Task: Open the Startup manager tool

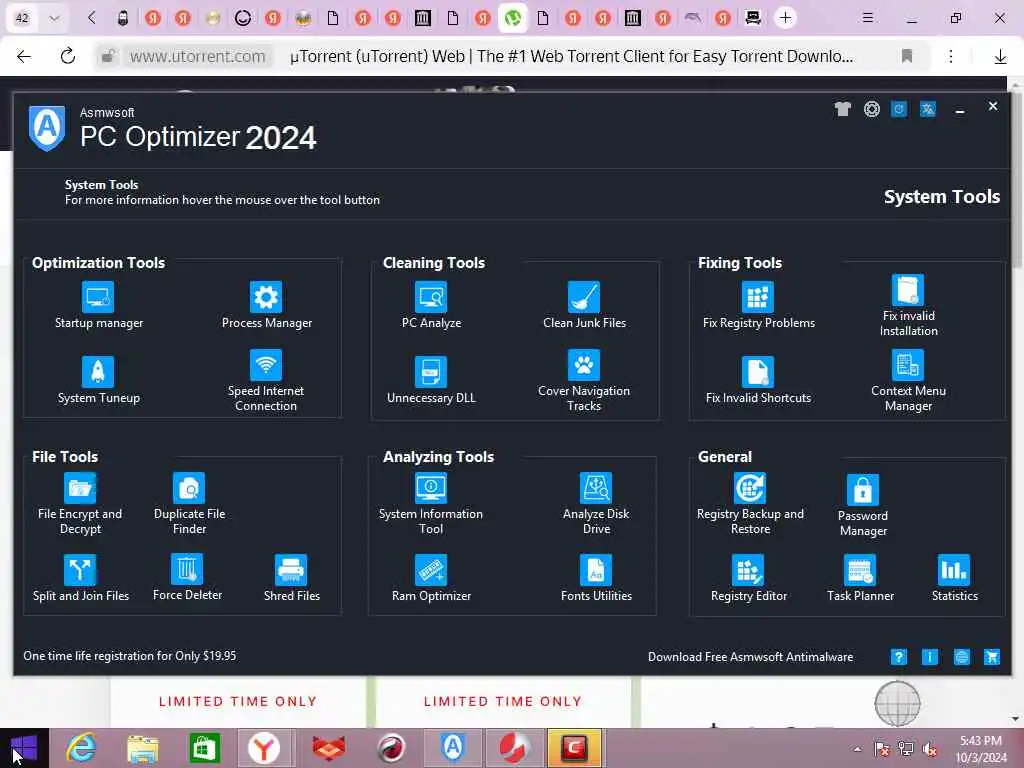Action: click(x=98, y=305)
